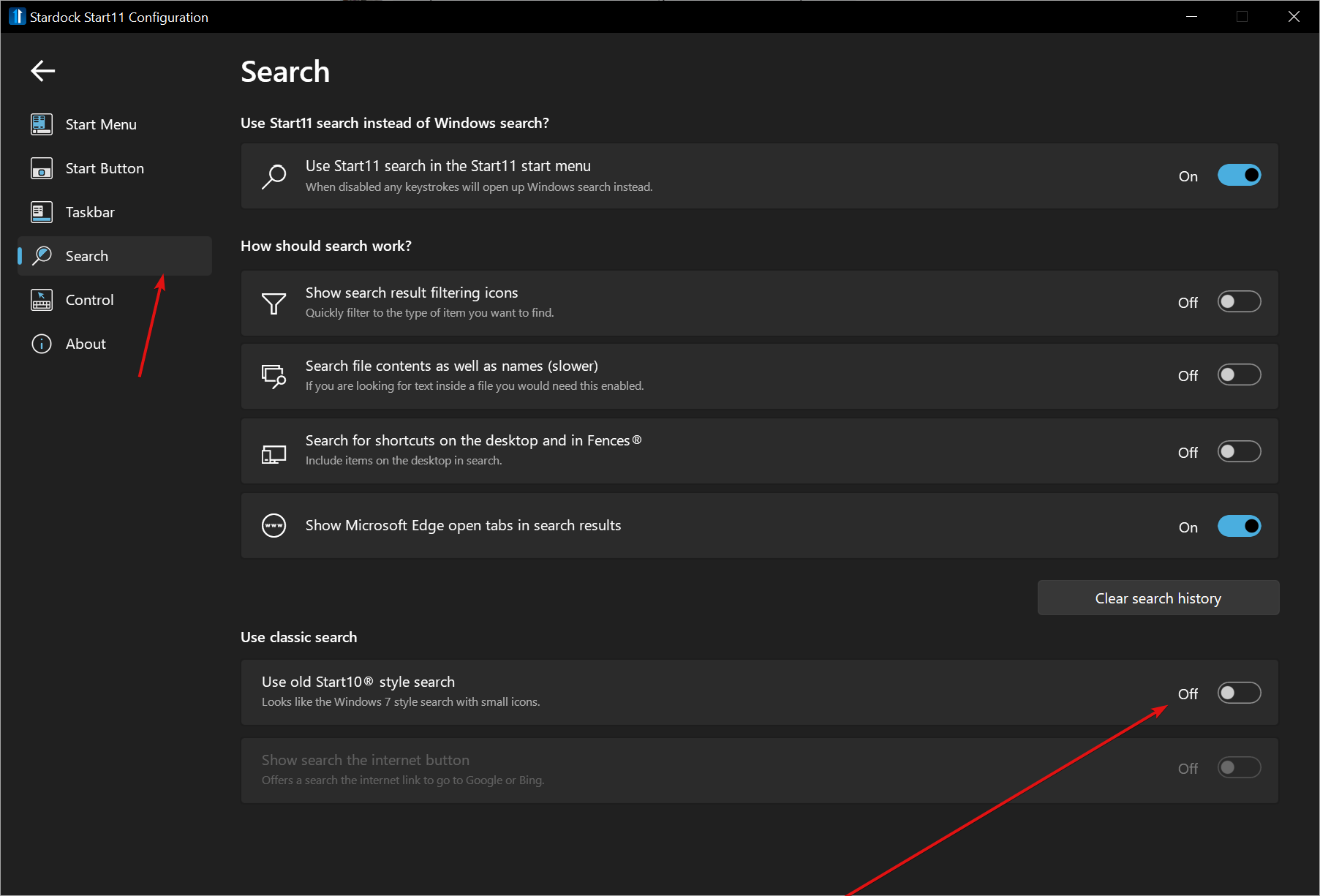Viewport: 1320px width, 896px height.
Task: Click the file contents search icon
Action: click(x=274, y=376)
